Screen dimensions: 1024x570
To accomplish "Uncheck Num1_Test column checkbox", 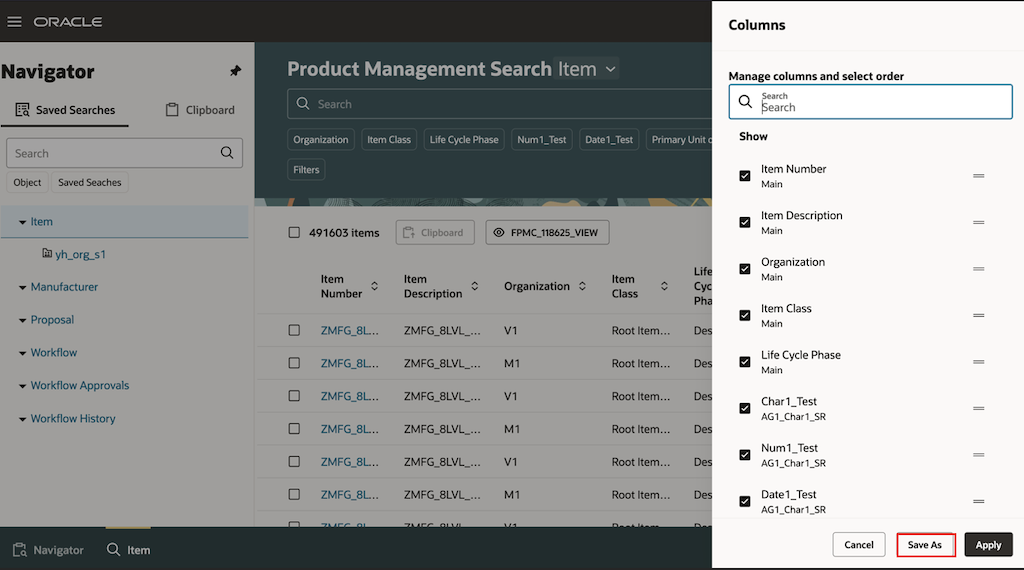I will (744, 454).
